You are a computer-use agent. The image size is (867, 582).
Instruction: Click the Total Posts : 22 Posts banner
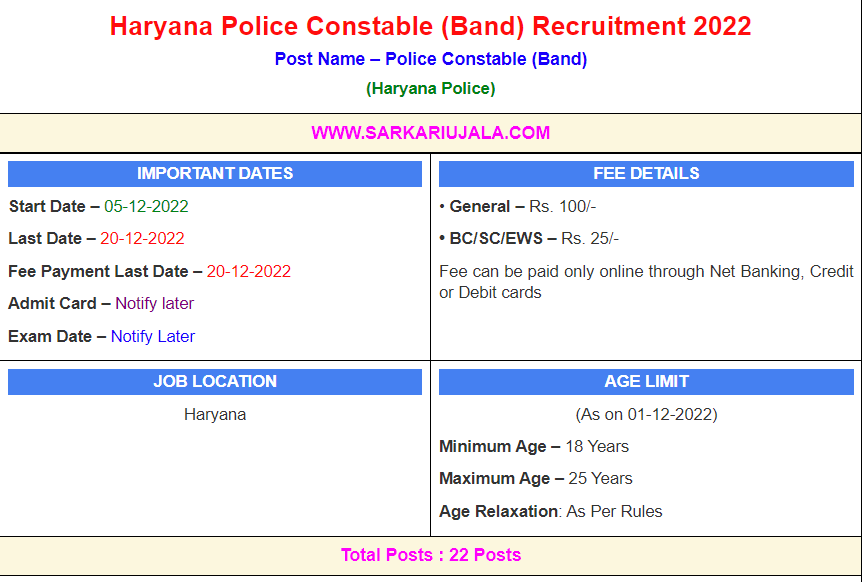(x=430, y=555)
